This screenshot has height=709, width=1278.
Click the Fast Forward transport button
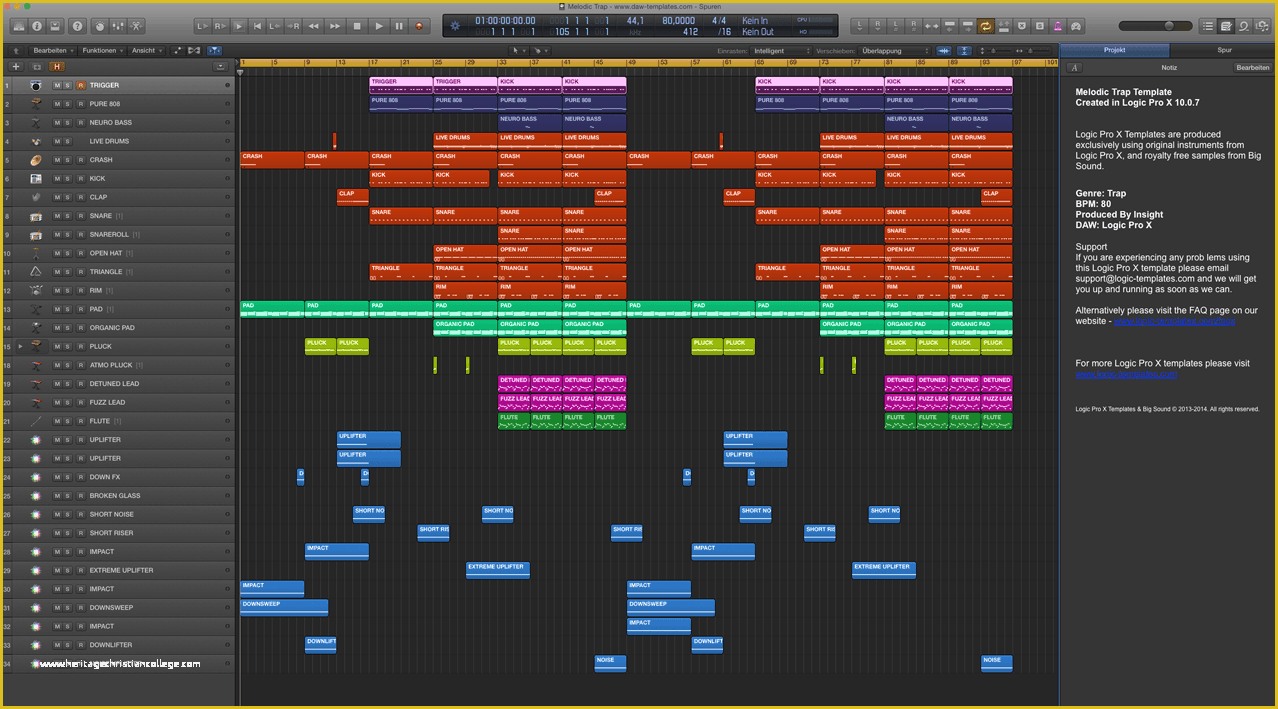pos(335,26)
